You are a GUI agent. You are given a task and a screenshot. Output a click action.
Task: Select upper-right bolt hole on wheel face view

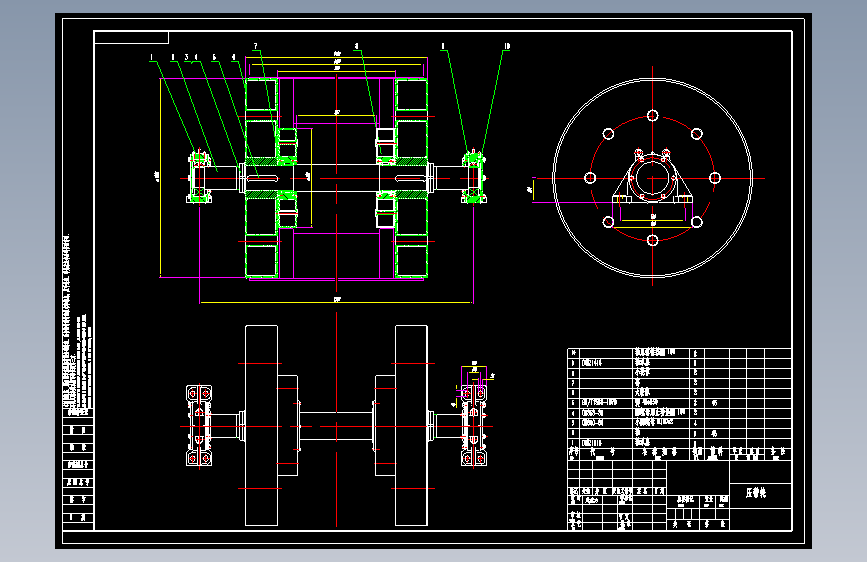[x=697, y=133]
